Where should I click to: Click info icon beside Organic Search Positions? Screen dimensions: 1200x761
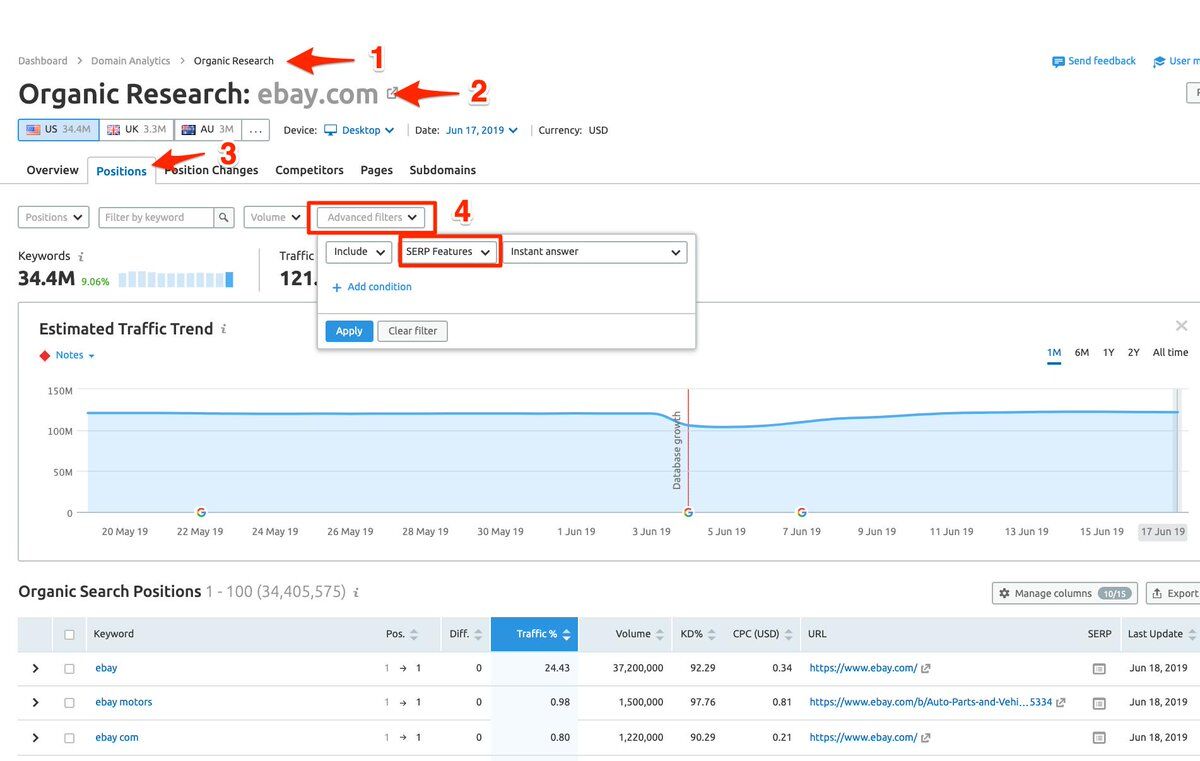click(356, 593)
